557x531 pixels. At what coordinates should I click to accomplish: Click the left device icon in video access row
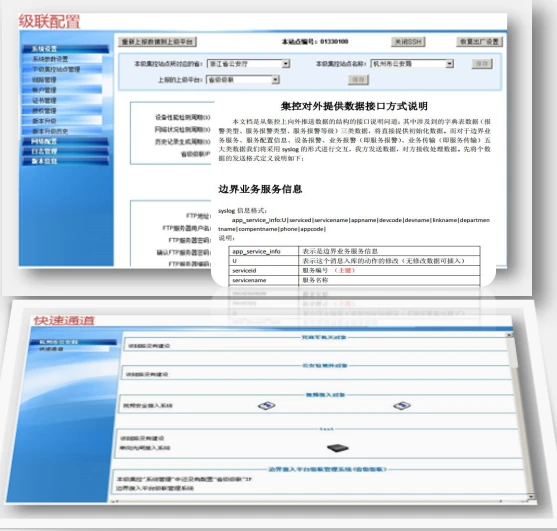266,405
